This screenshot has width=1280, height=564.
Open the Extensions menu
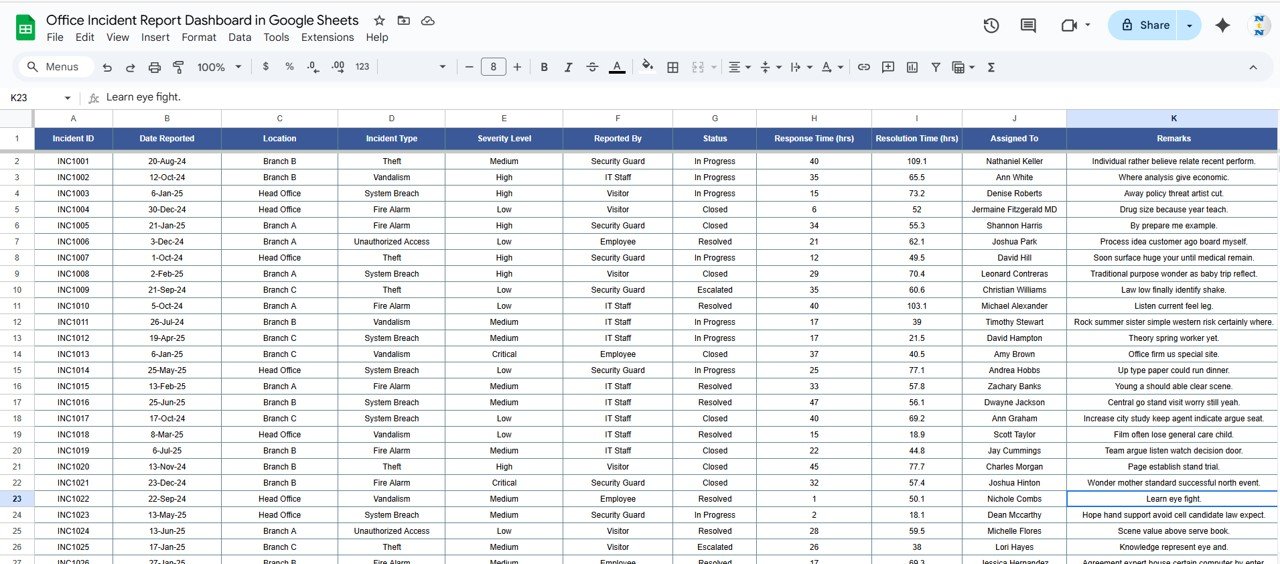[327, 37]
